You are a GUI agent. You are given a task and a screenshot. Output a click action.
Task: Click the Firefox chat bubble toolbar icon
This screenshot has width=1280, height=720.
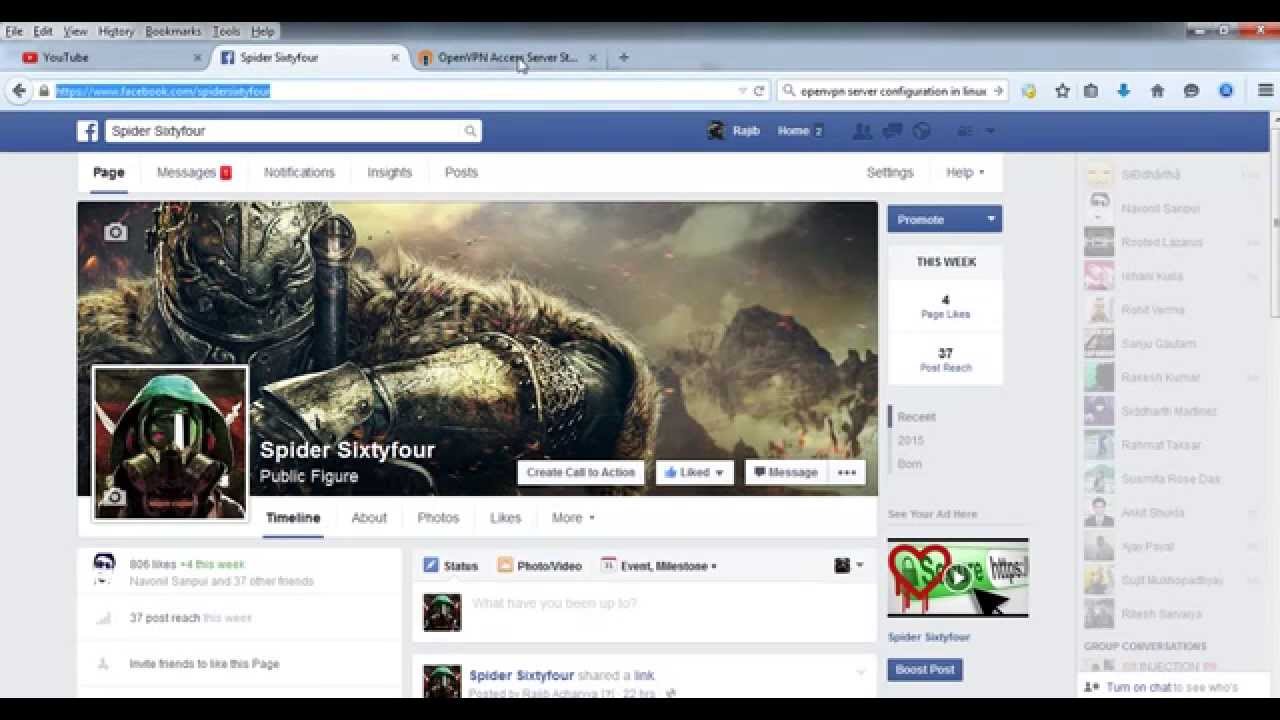coord(1191,91)
